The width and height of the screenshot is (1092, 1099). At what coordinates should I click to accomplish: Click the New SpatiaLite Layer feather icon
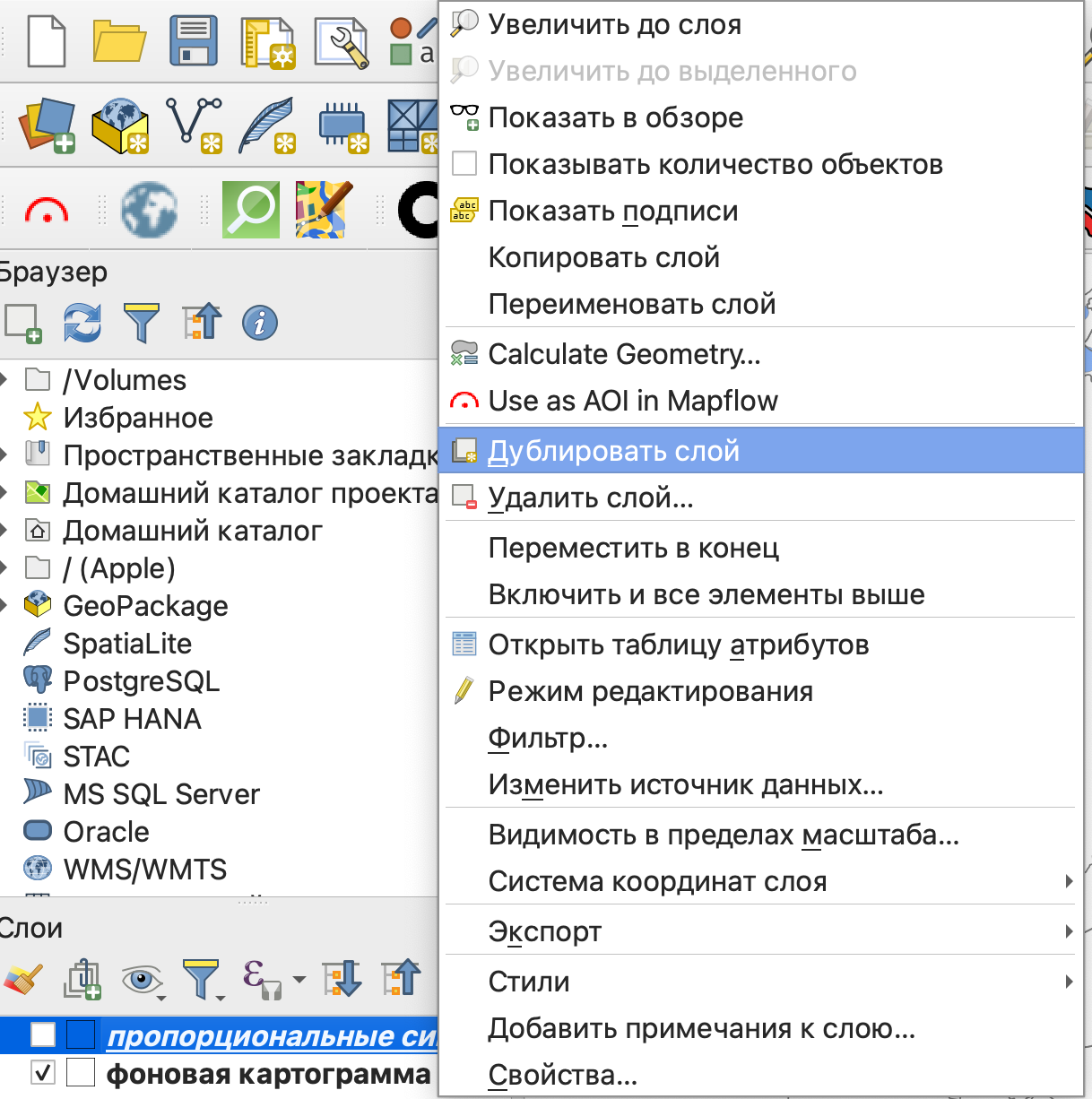pyautogui.click(x=267, y=125)
